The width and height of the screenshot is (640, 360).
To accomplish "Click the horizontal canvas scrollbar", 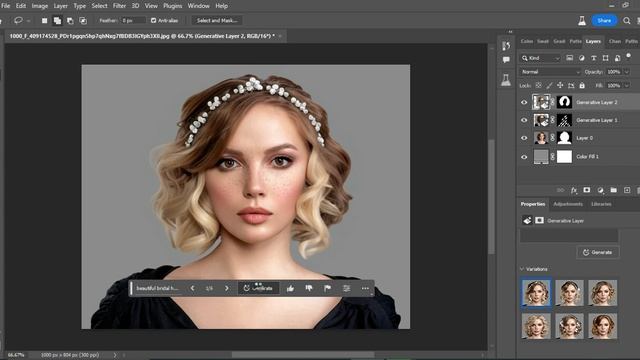I will tap(303, 355).
